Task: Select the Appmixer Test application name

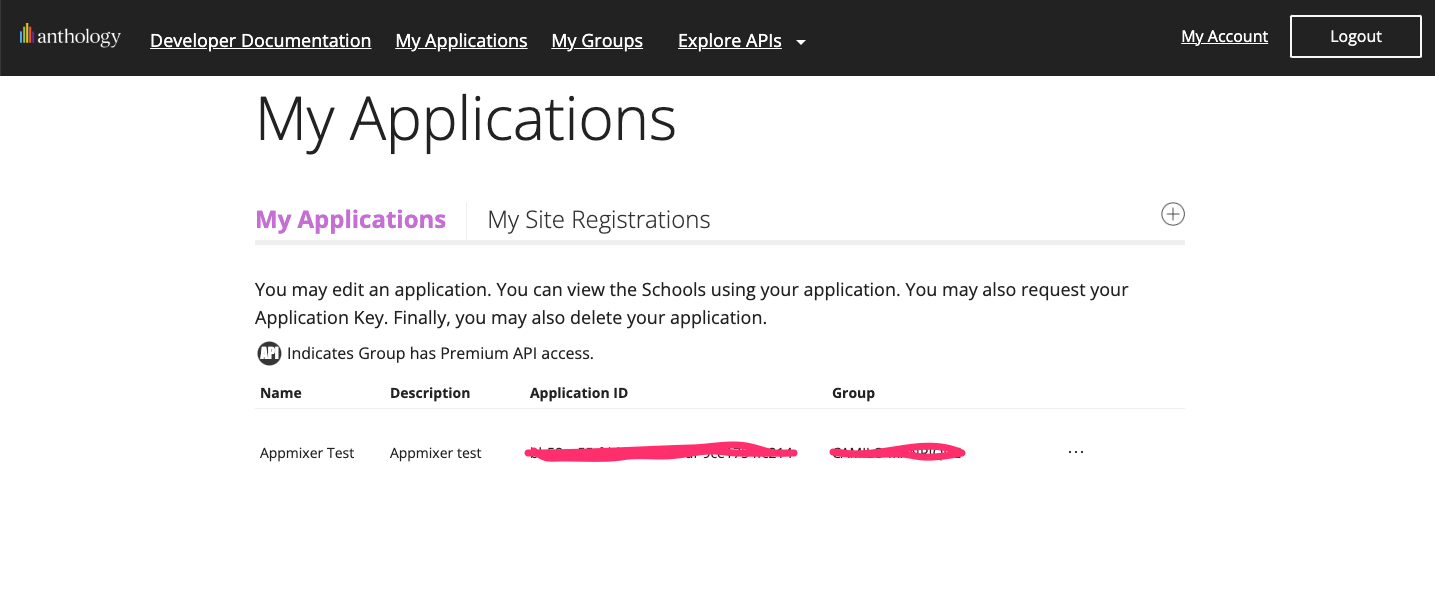Action: click(307, 453)
